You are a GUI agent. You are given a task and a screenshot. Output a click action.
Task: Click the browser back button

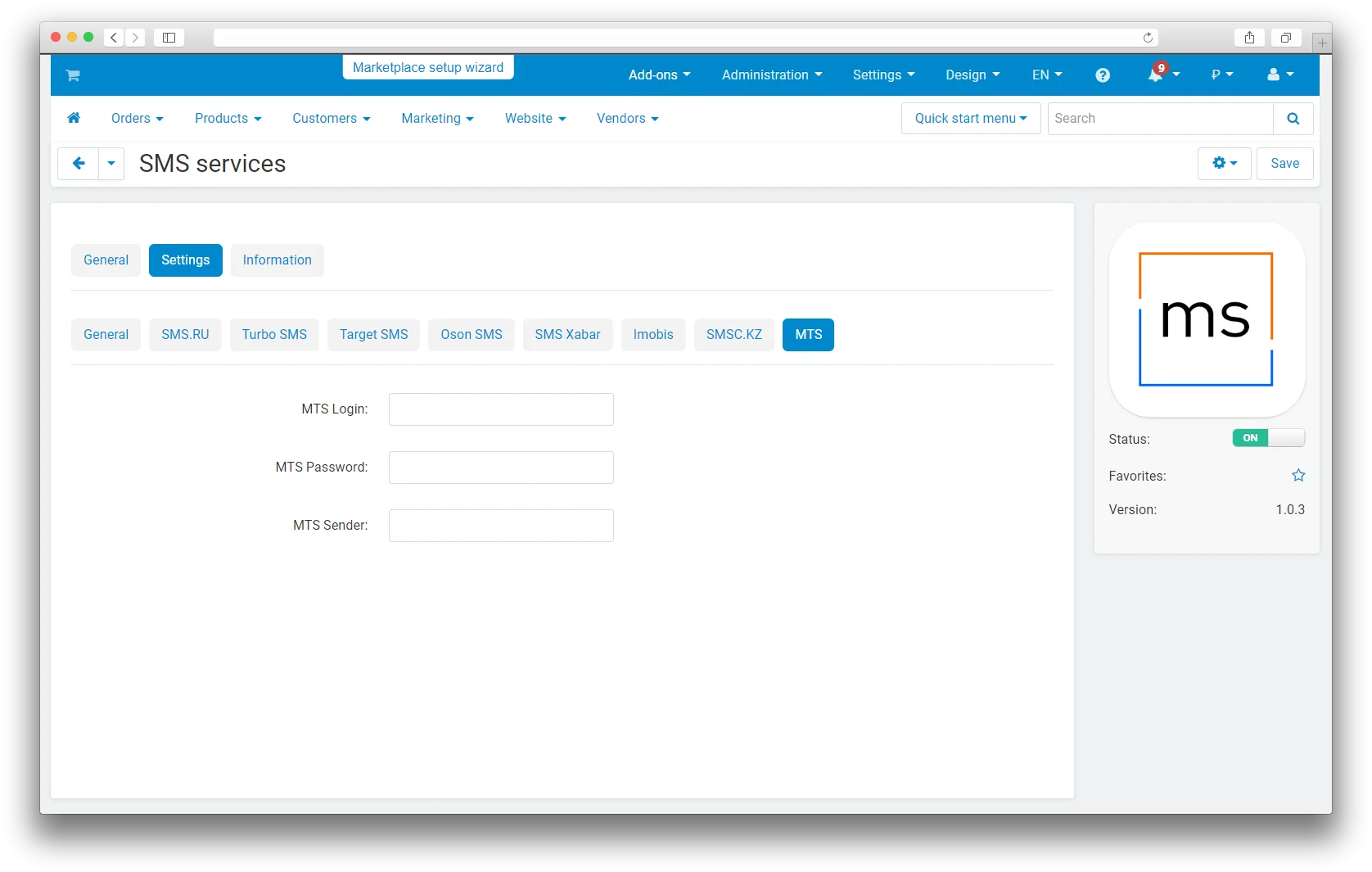114,38
